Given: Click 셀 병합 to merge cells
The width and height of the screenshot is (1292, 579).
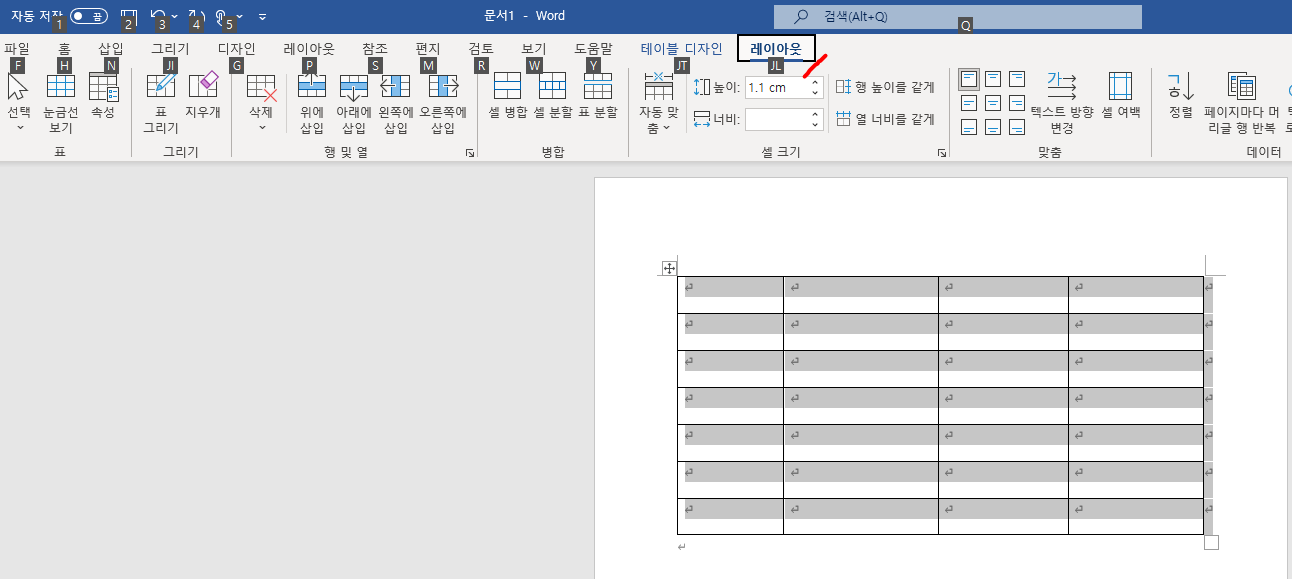Looking at the screenshot, I should tap(509, 95).
